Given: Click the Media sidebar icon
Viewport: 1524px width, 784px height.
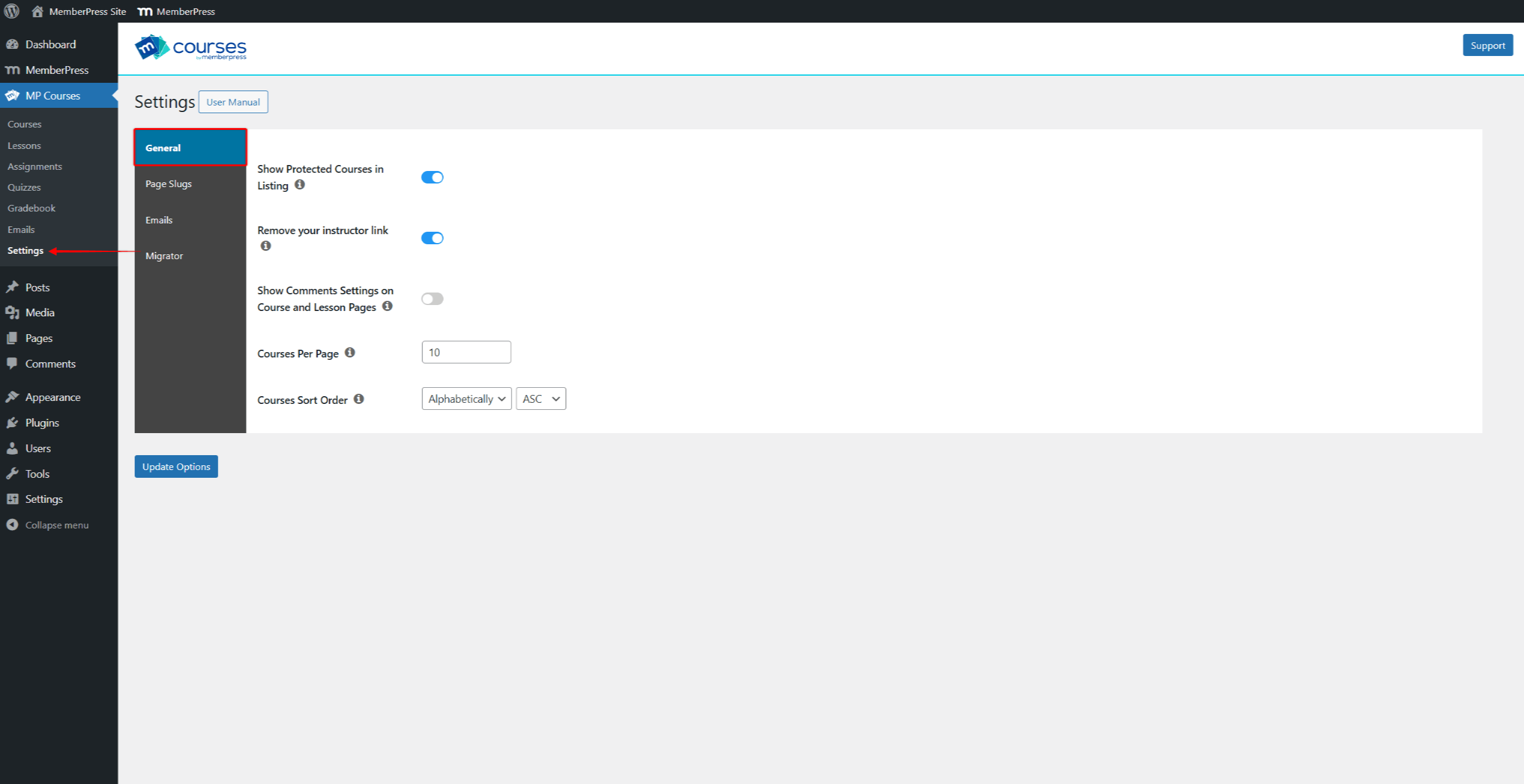Looking at the screenshot, I should click(14, 312).
